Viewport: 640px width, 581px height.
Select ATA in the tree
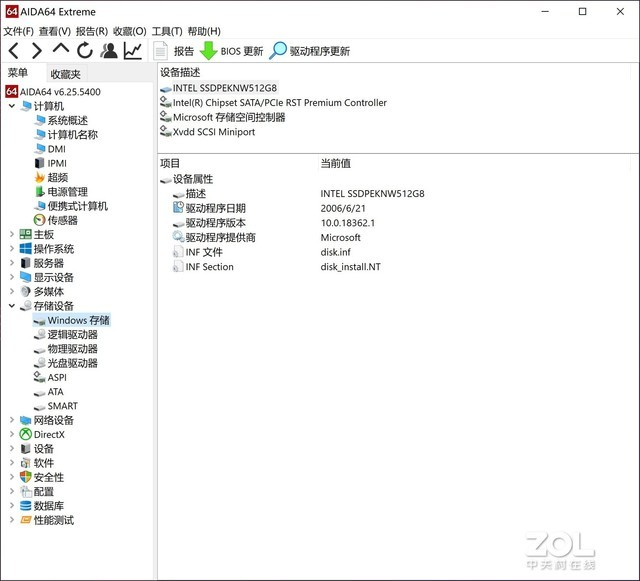(49, 392)
